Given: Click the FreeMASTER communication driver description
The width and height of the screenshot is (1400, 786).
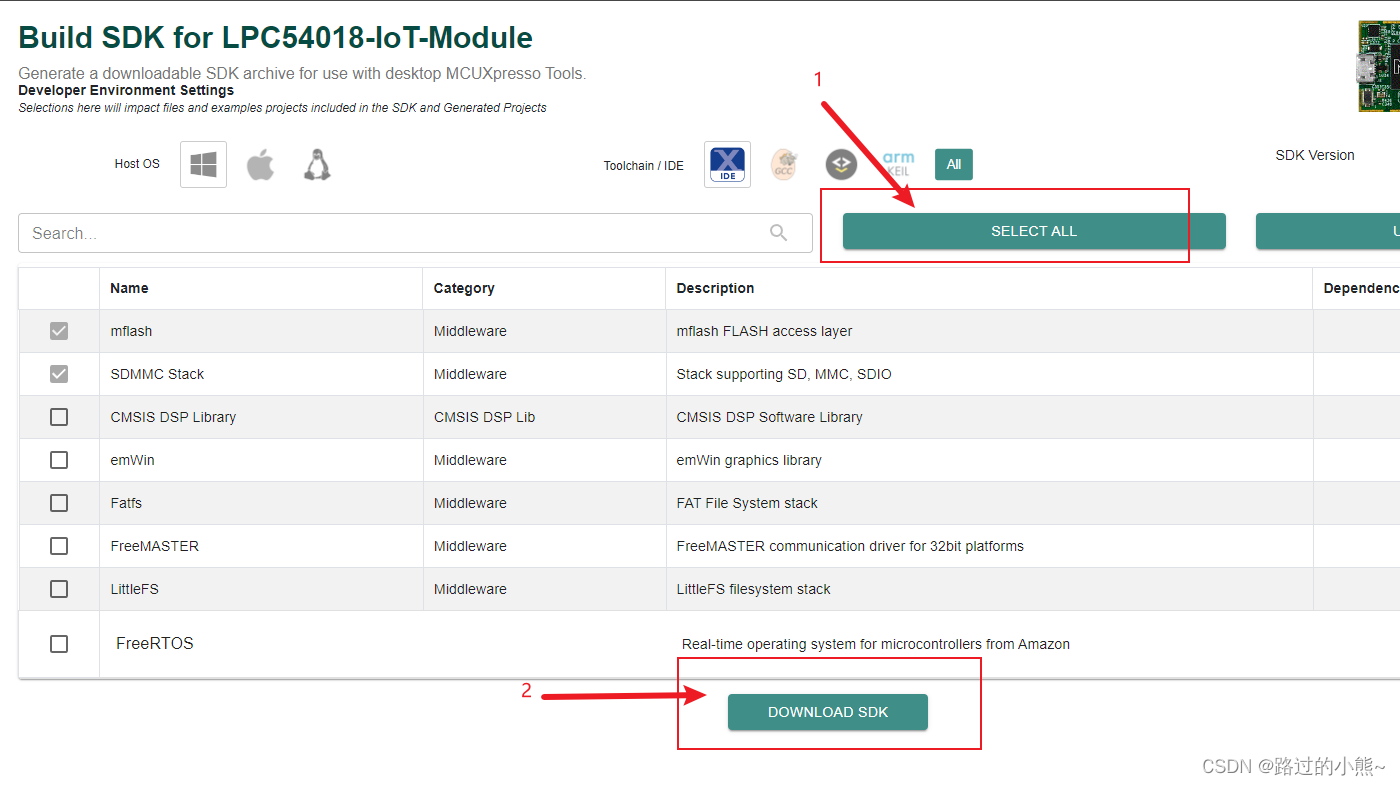Looking at the screenshot, I should point(850,546).
